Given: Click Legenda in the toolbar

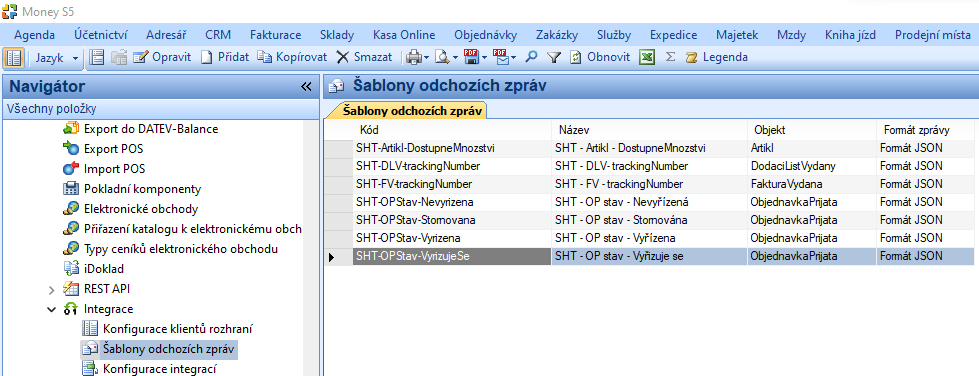Looking at the screenshot, I should point(717,57).
